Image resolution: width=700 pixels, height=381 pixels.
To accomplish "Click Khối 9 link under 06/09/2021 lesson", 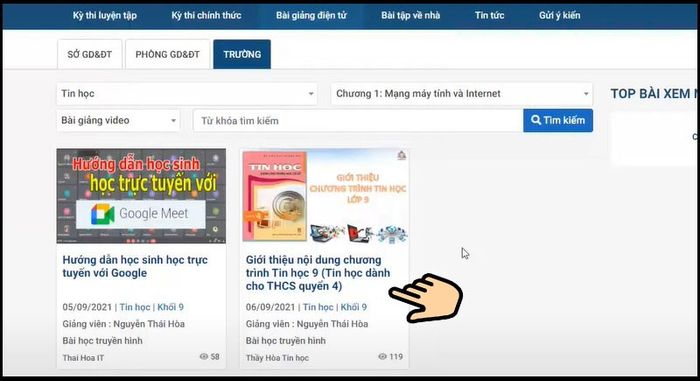I will 354,307.
